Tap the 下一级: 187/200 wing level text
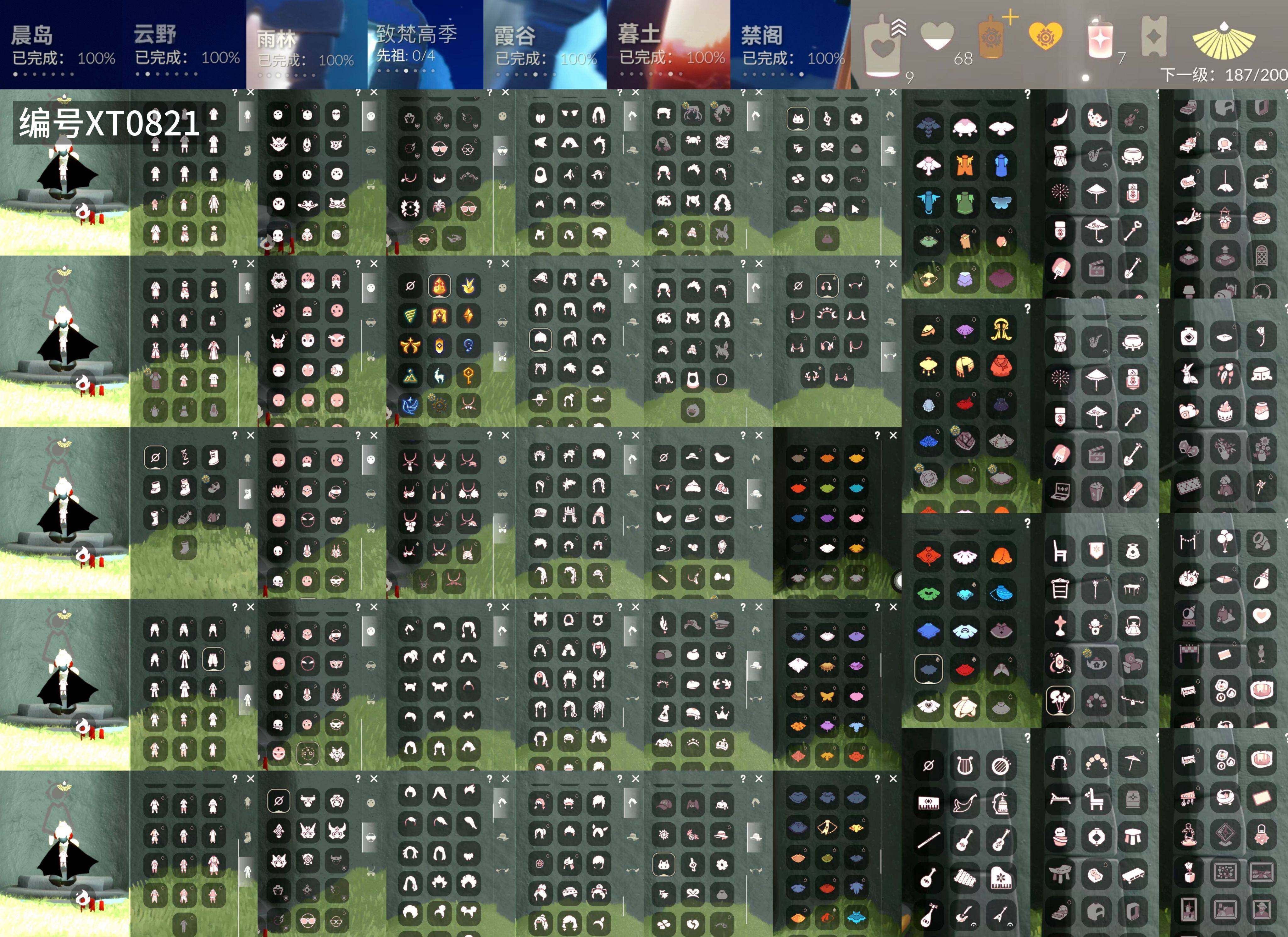 [x=1224, y=74]
